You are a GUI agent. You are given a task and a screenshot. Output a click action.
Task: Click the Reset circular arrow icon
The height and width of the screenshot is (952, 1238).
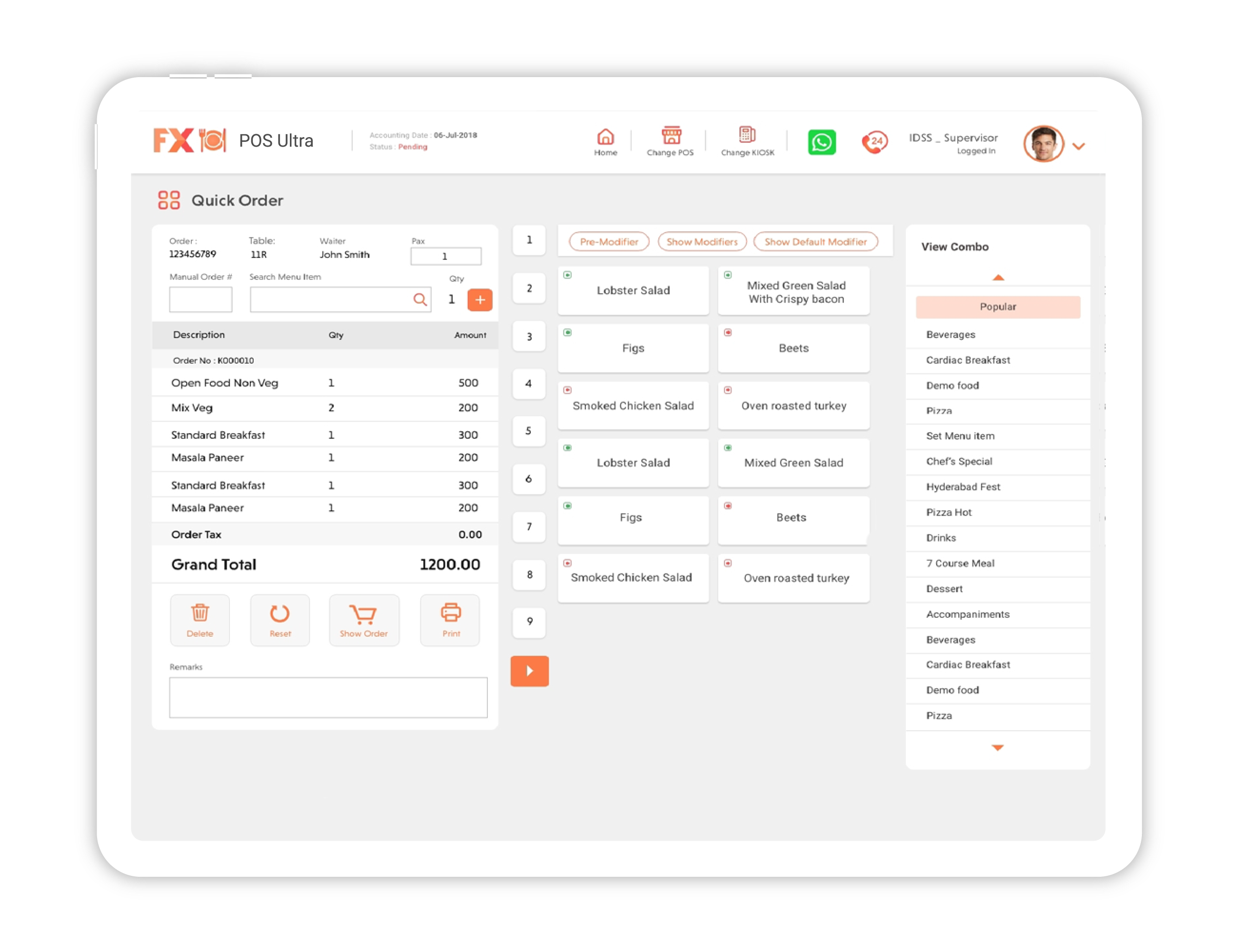pyautogui.click(x=279, y=614)
